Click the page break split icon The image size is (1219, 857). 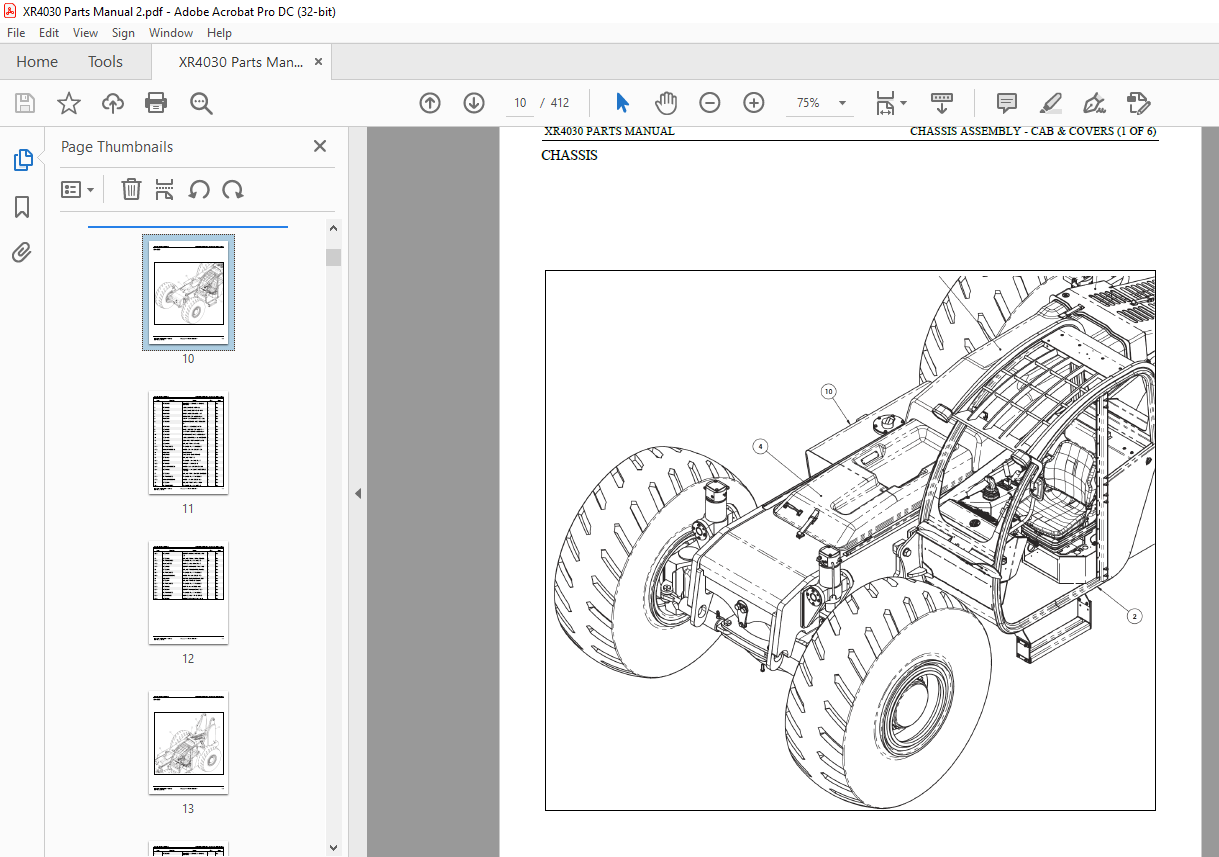[x=165, y=189]
